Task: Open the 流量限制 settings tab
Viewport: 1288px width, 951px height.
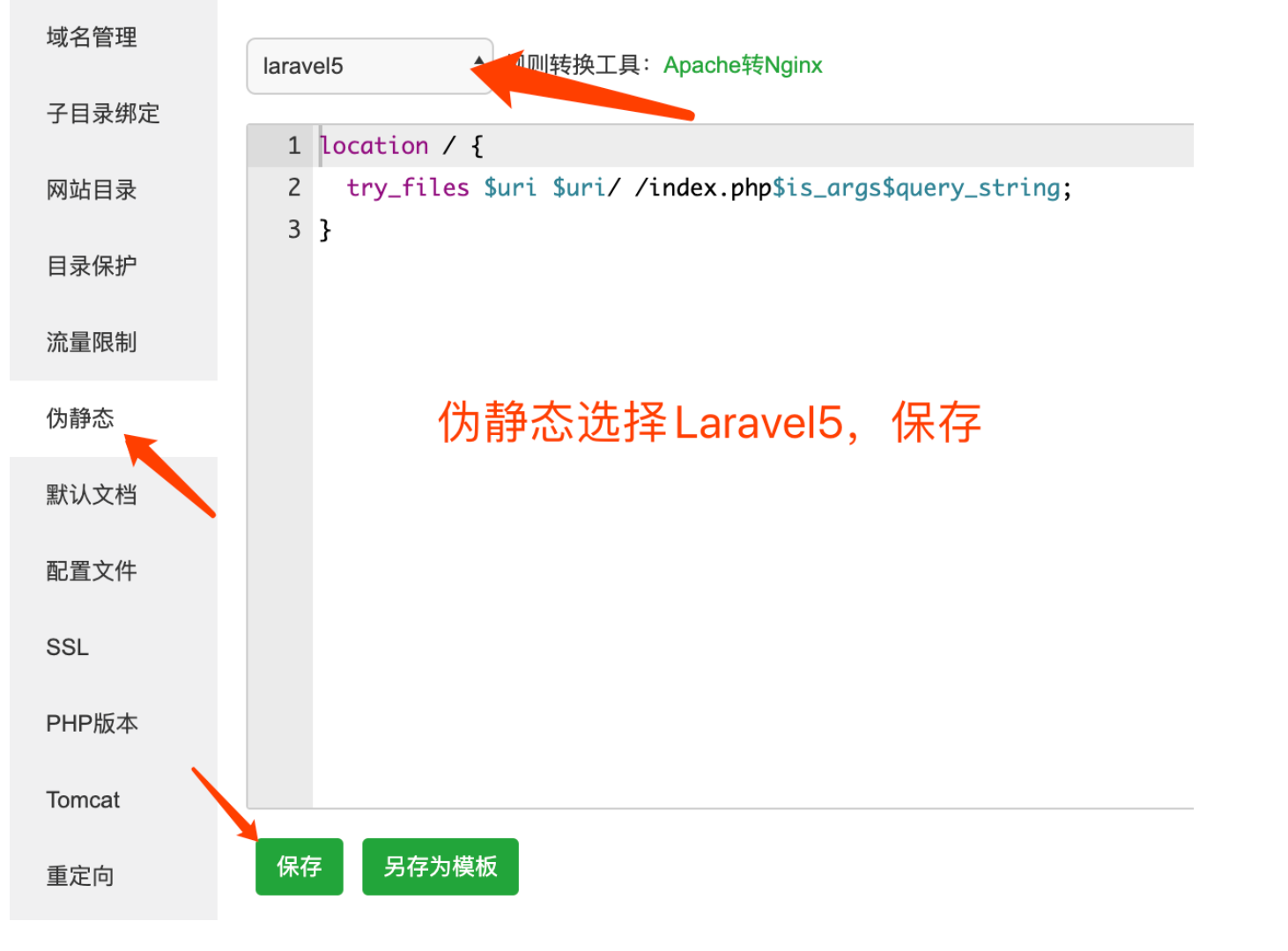Action: 92,342
